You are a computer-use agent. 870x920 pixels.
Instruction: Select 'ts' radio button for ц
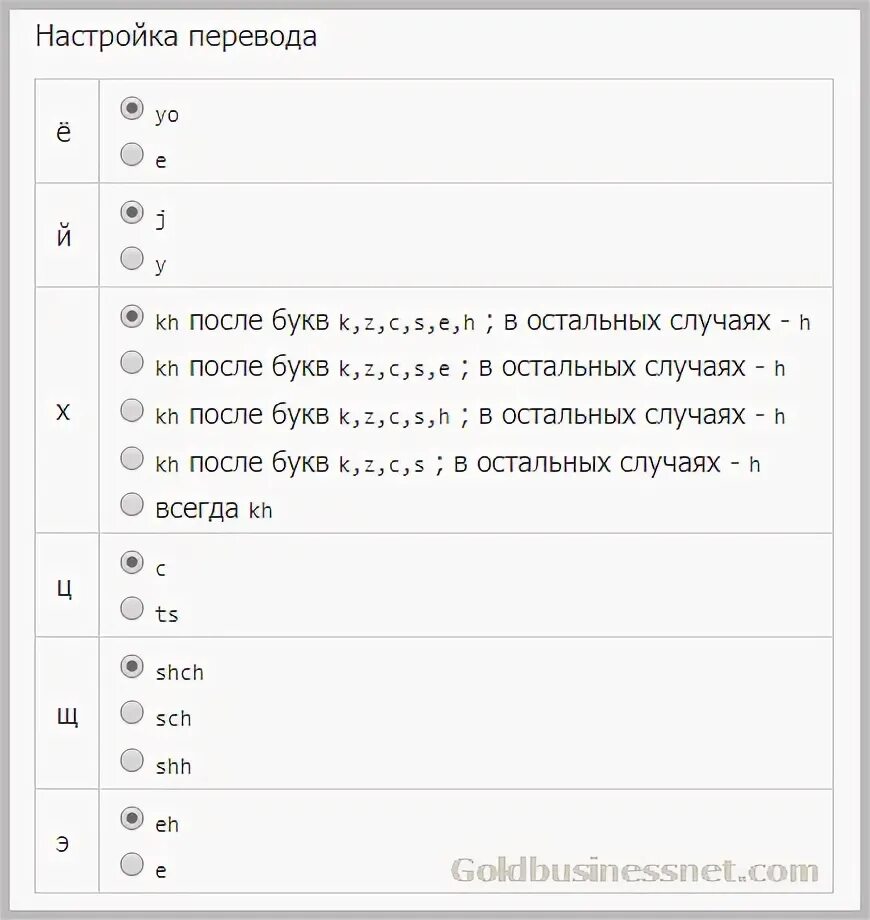coord(132,608)
